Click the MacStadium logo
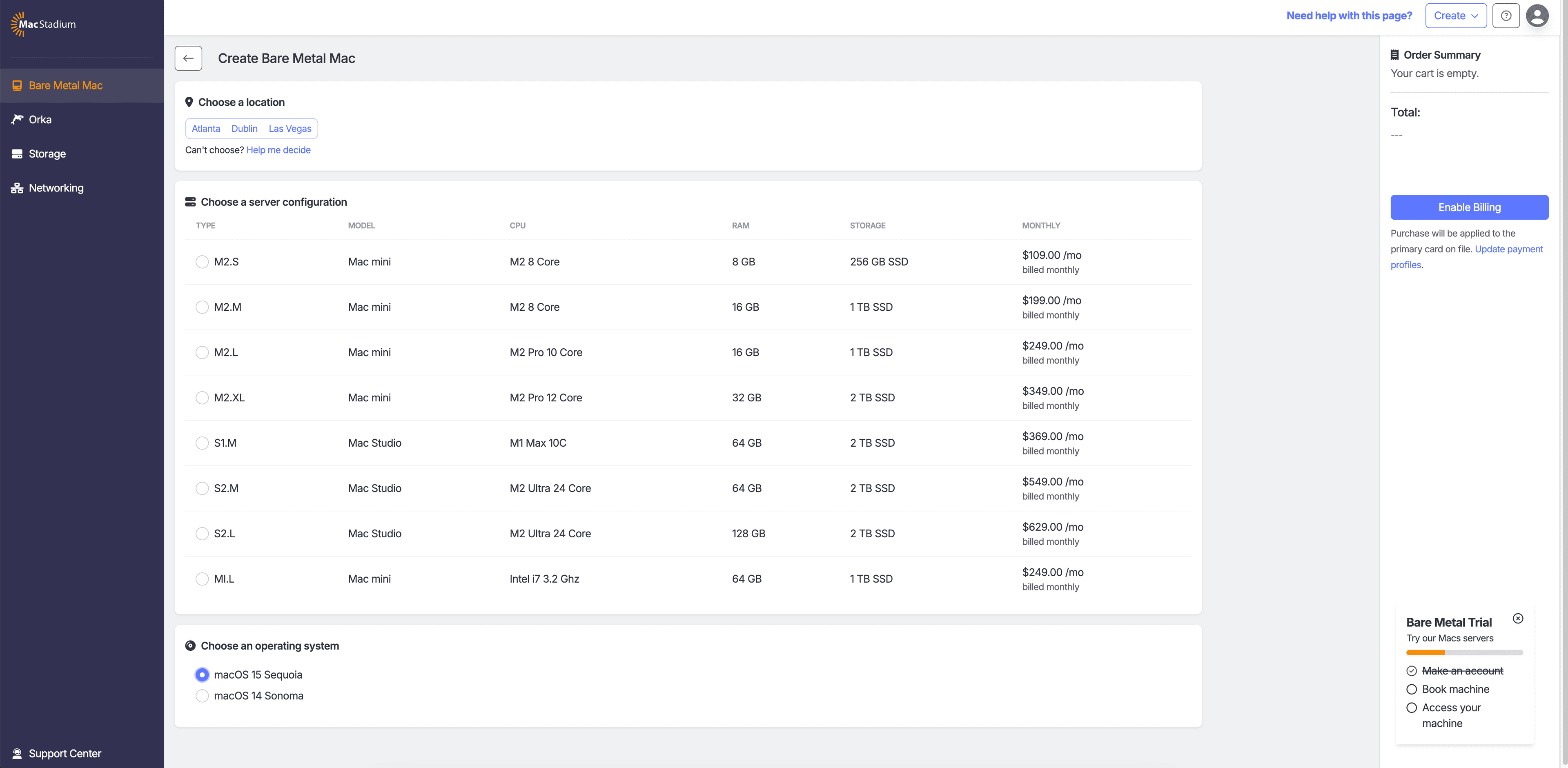1568x768 pixels. point(44,24)
